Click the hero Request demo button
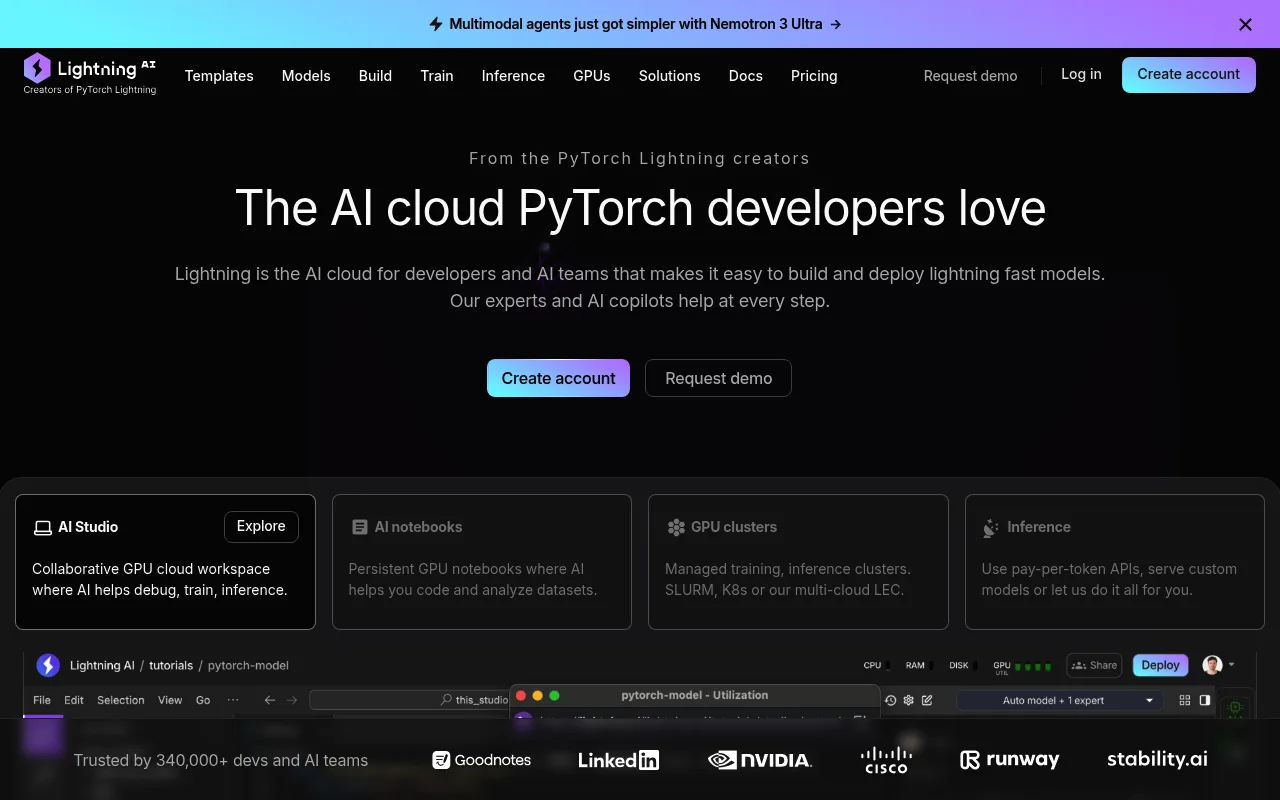This screenshot has height=800, width=1280. pos(718,378)
